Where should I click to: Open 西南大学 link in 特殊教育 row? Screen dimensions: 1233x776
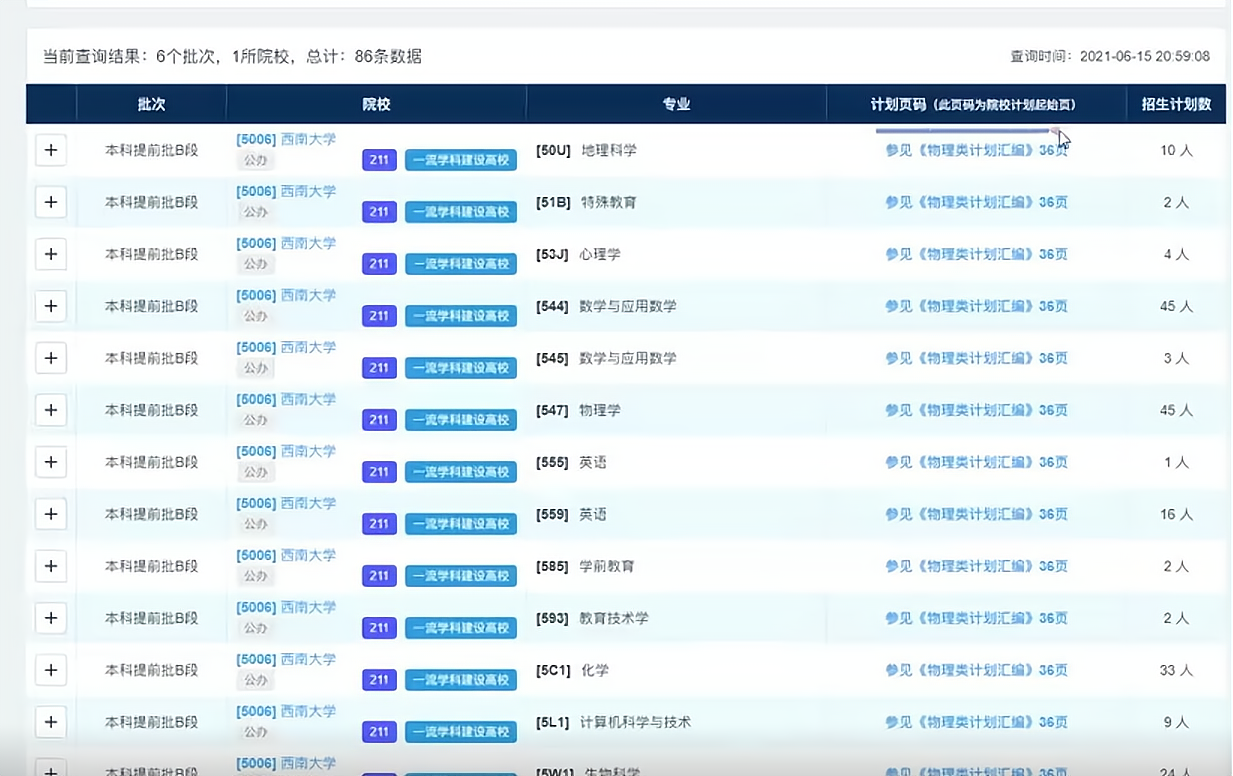coord(286,191)
